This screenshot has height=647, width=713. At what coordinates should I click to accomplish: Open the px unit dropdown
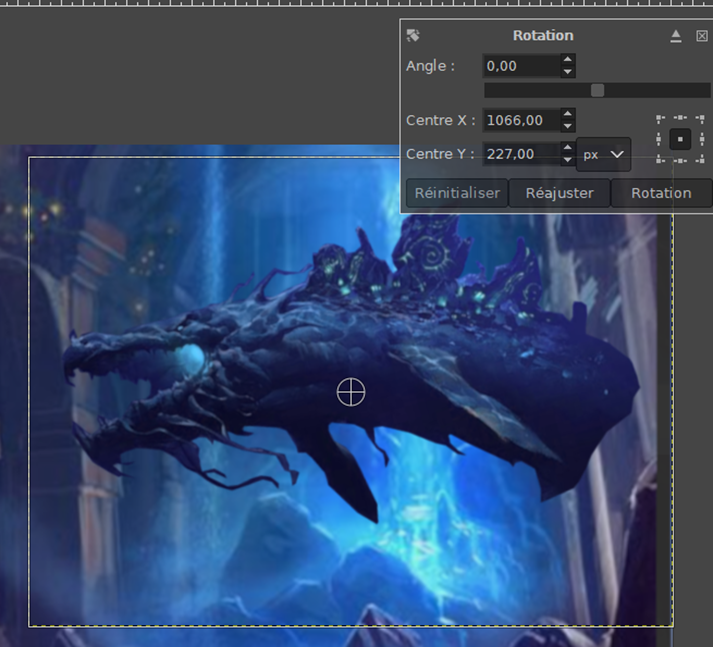click(x=604, y=154)
